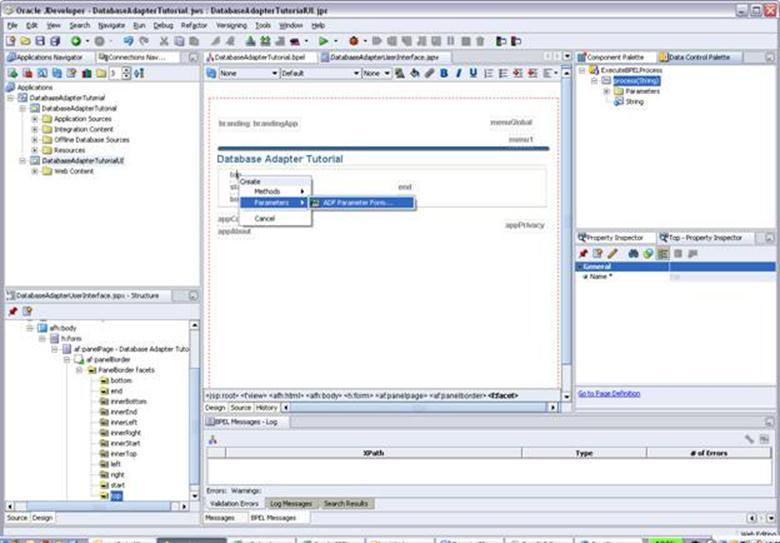Screen dimensions: 780x543
Task: Click the red icon in Applications Navigator toolbar
Action: [27, 73]
